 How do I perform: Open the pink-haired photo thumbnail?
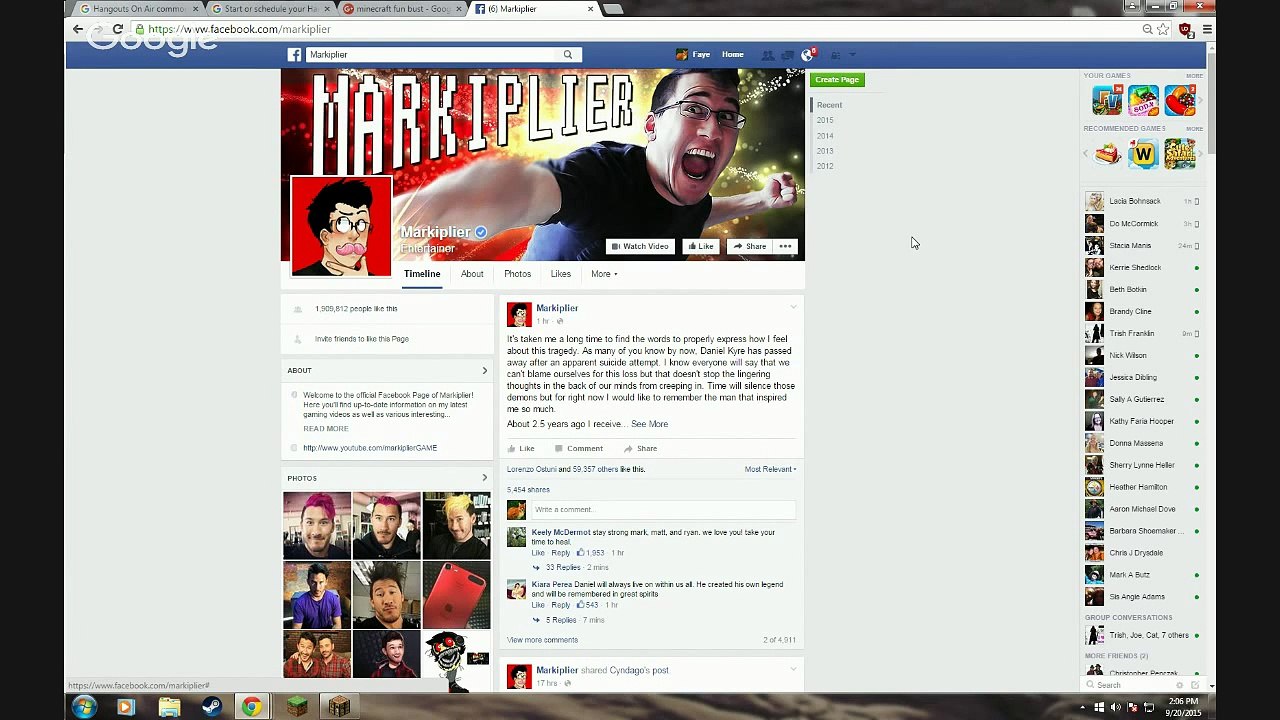coord(317,525)
